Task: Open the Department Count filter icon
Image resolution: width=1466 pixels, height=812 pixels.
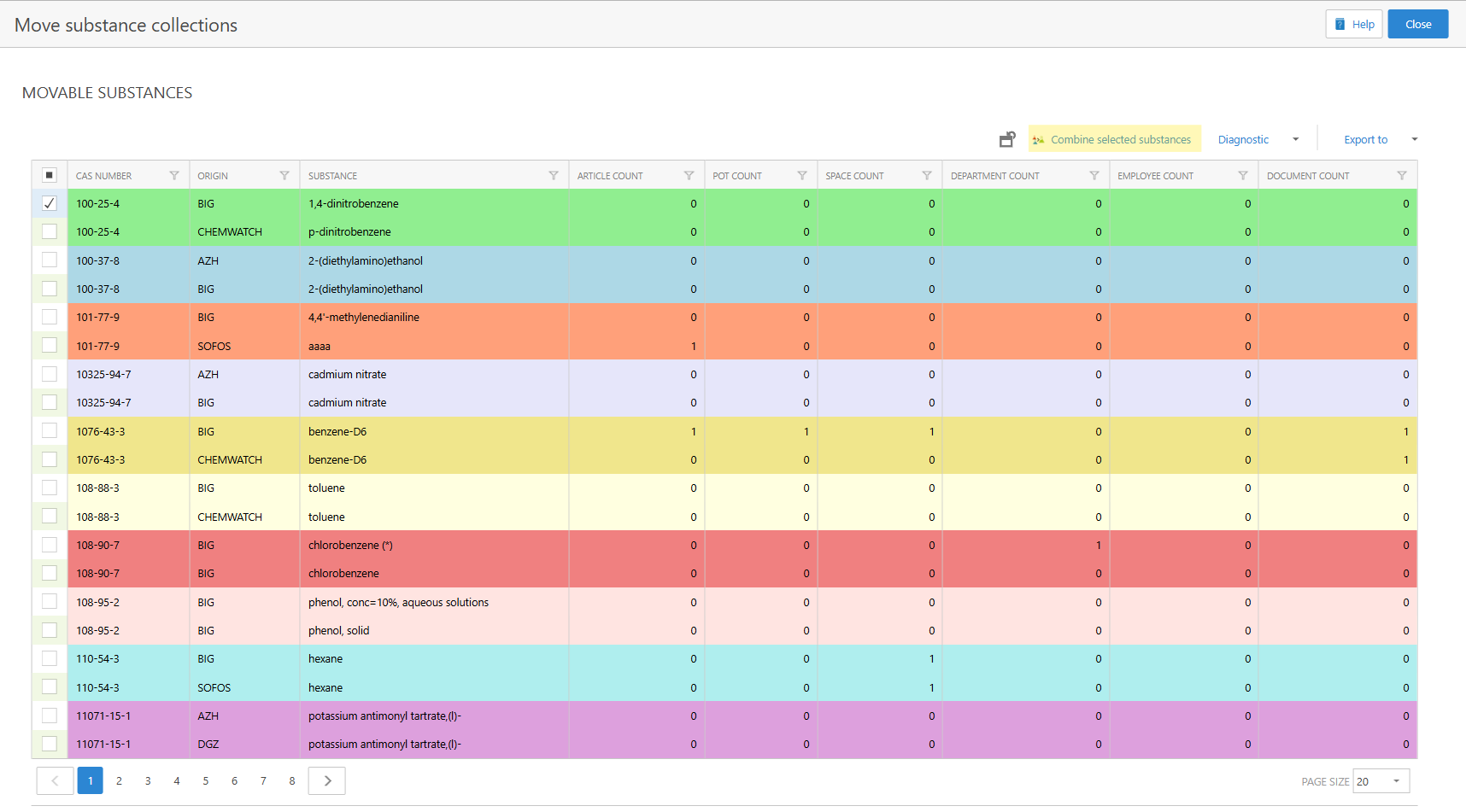Action: 1094,176
